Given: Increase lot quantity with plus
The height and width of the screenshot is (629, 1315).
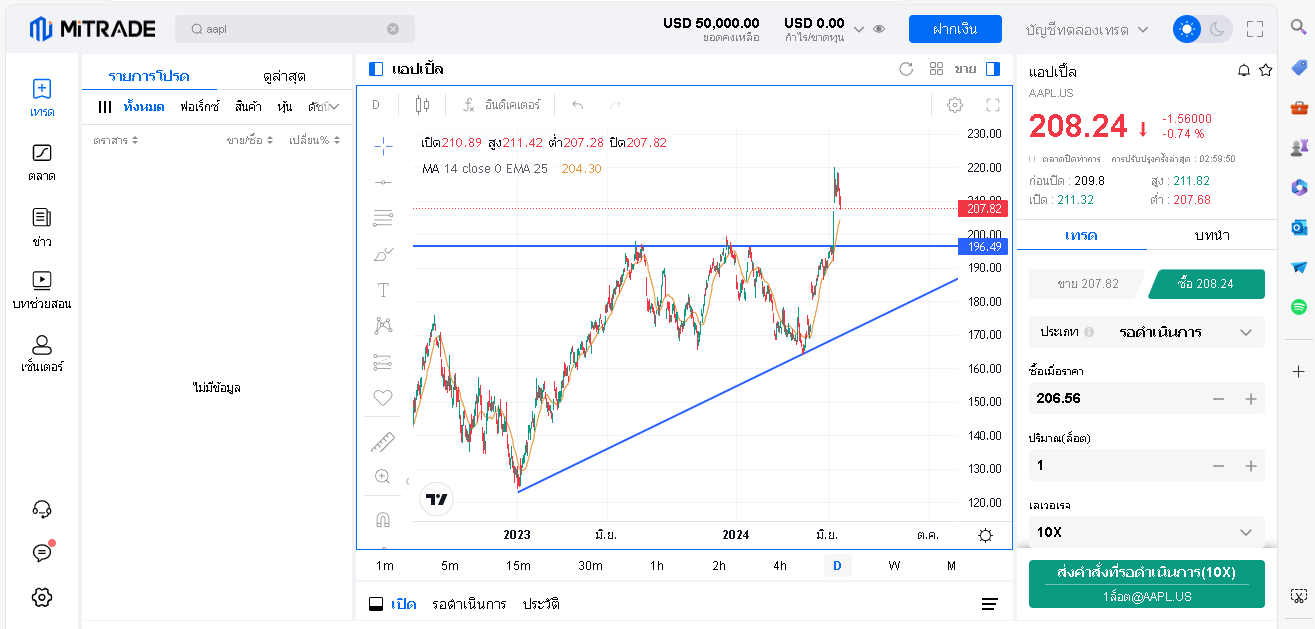Looking at the screenshot, I should pyautogui.click(x=1250, y=465).
